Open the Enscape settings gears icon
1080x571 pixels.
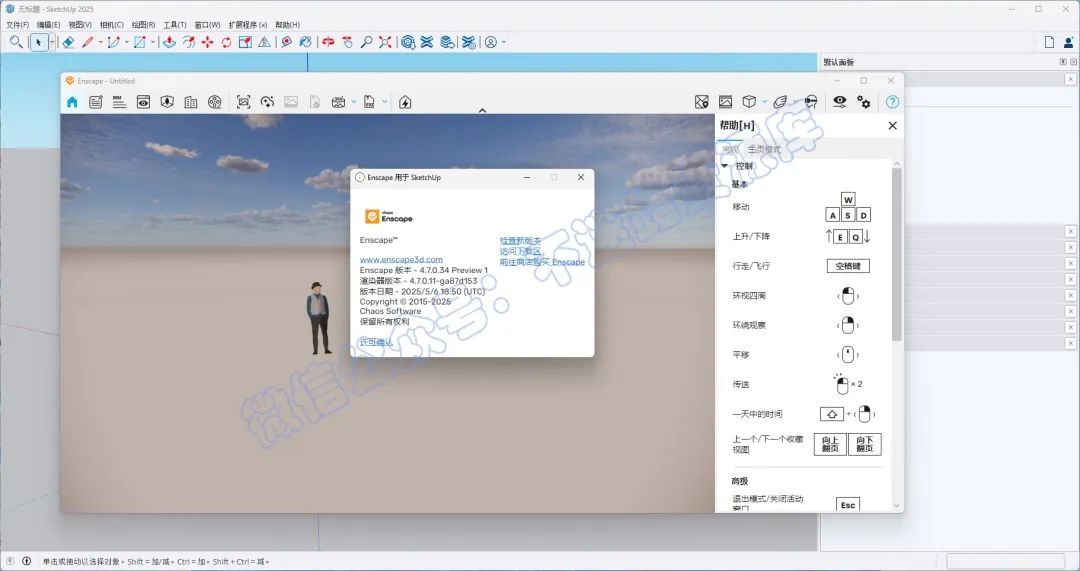pos(864,102)
